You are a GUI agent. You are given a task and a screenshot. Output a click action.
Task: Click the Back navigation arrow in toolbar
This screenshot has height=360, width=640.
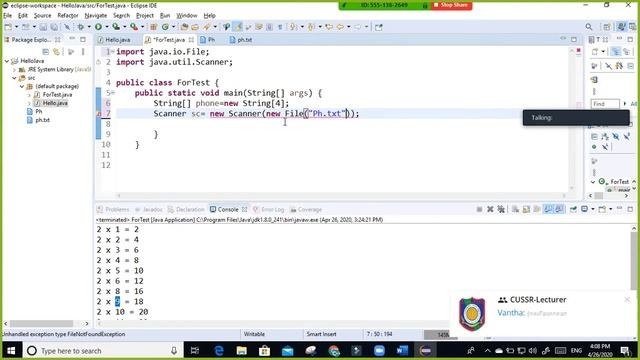pos(340,27)
